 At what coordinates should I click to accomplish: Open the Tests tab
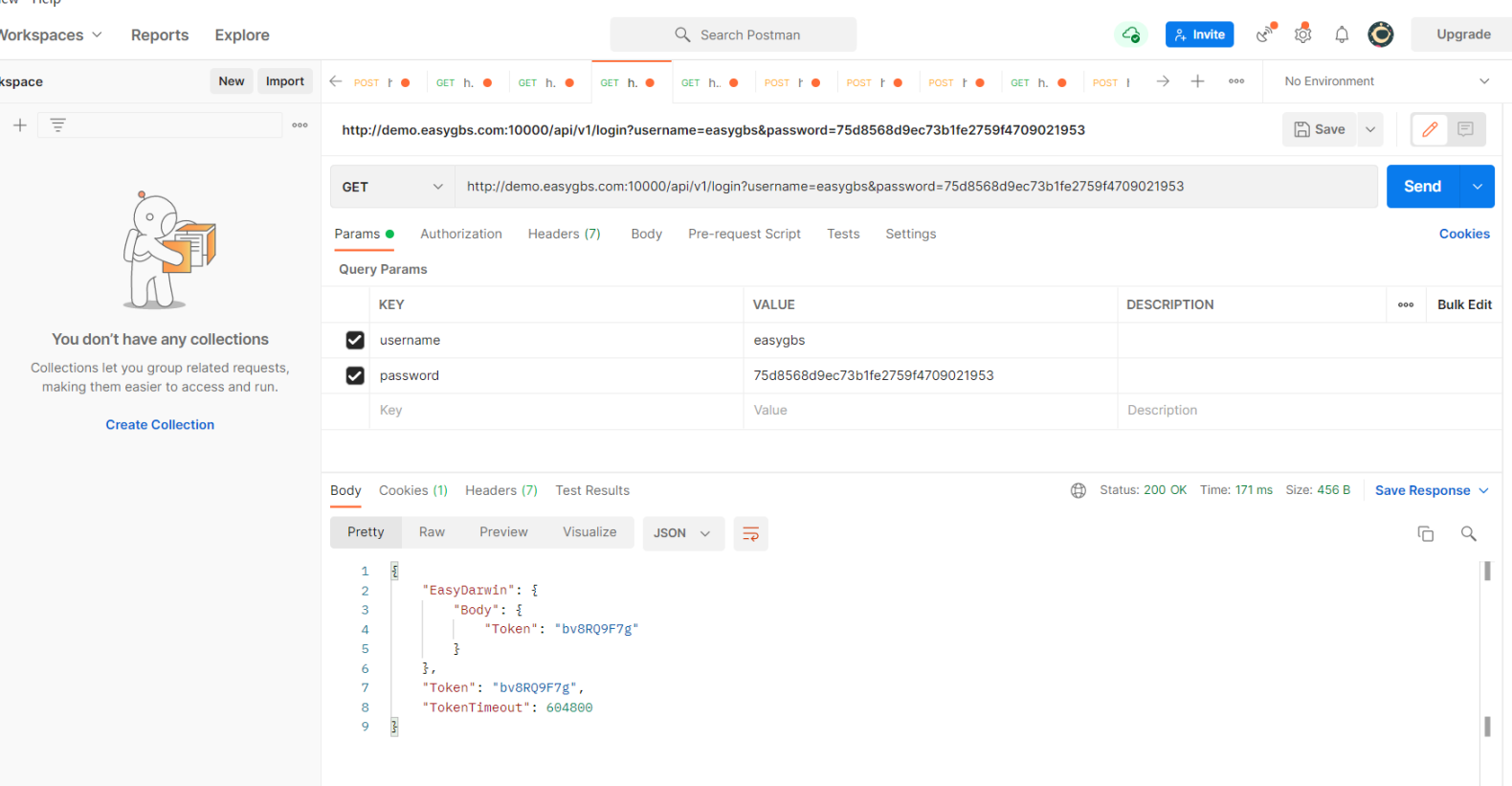[x=843, y=234]
